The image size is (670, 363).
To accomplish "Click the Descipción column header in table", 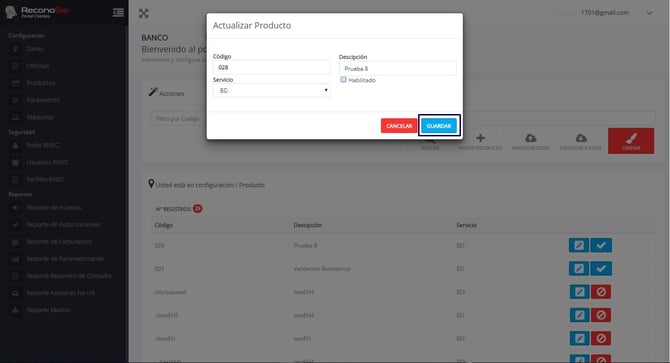I will (x=308, y=225).
